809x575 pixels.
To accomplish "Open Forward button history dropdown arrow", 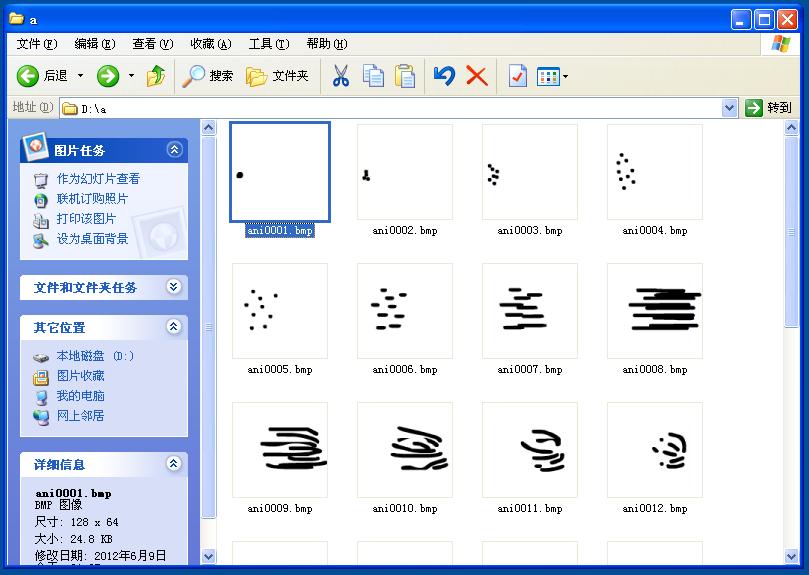I will tap(132, 76).
